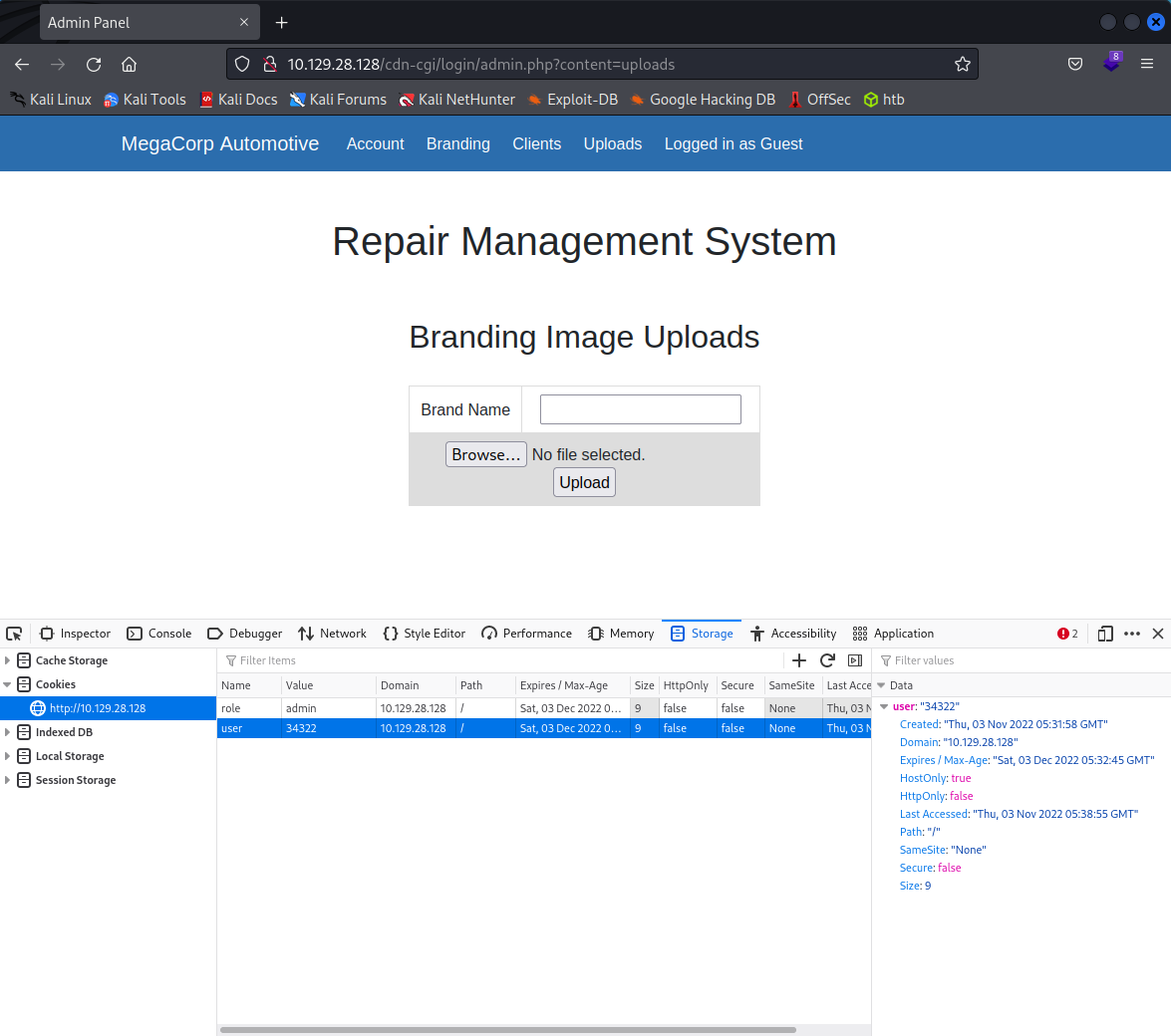Click Browse to choose a file
Viewport: 1171px width, 1036px height.
point(485,454)
